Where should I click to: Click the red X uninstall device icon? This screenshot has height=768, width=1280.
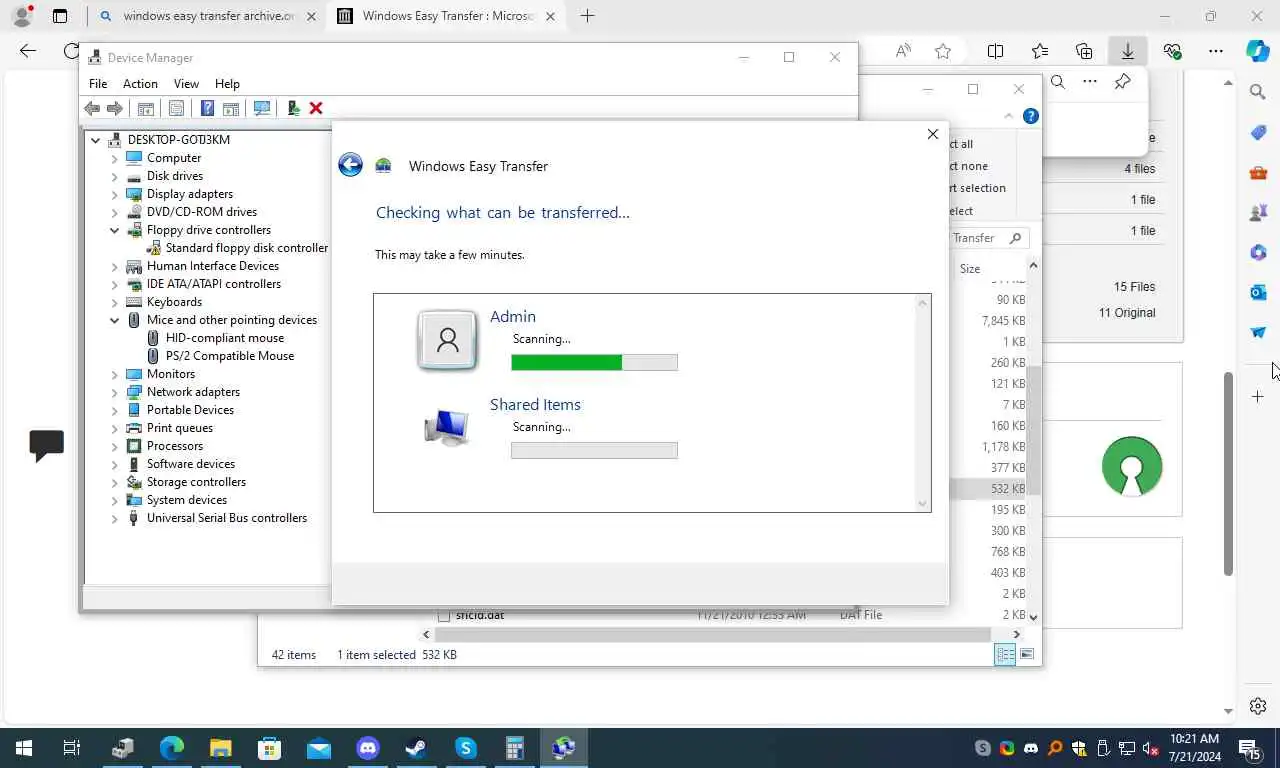coord(316,108)
